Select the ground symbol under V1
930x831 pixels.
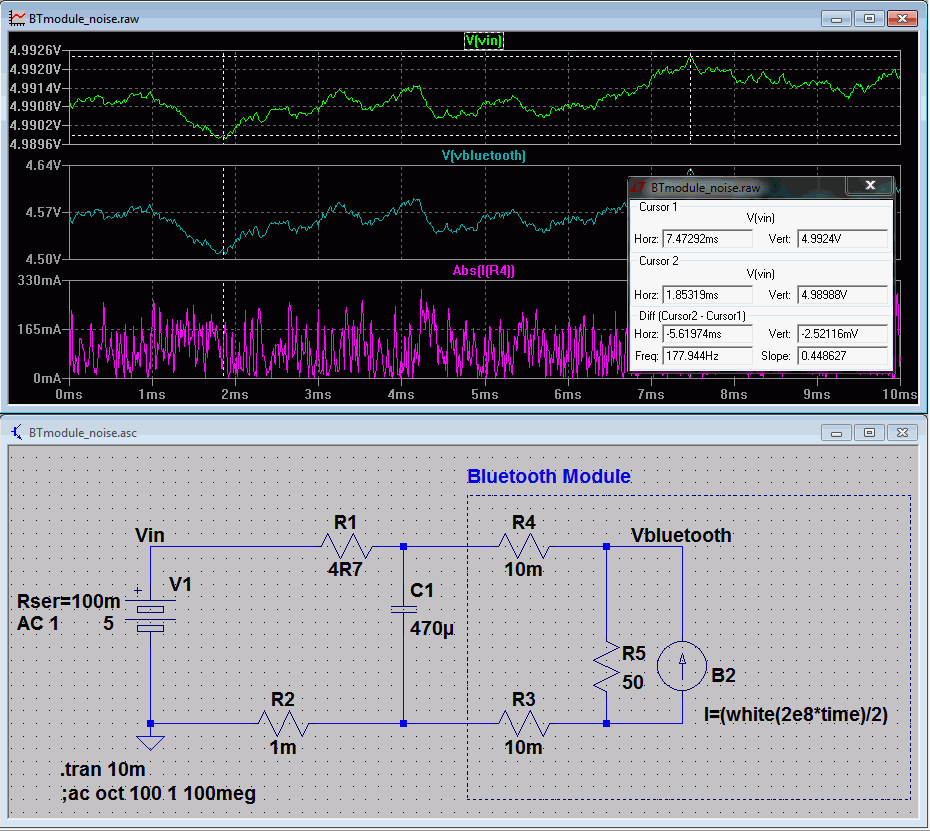[150, 741]
